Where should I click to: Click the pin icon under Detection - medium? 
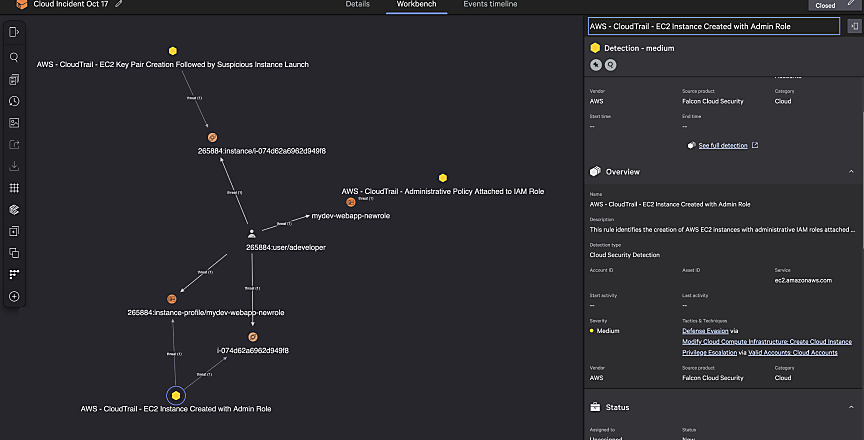(595, 64)
